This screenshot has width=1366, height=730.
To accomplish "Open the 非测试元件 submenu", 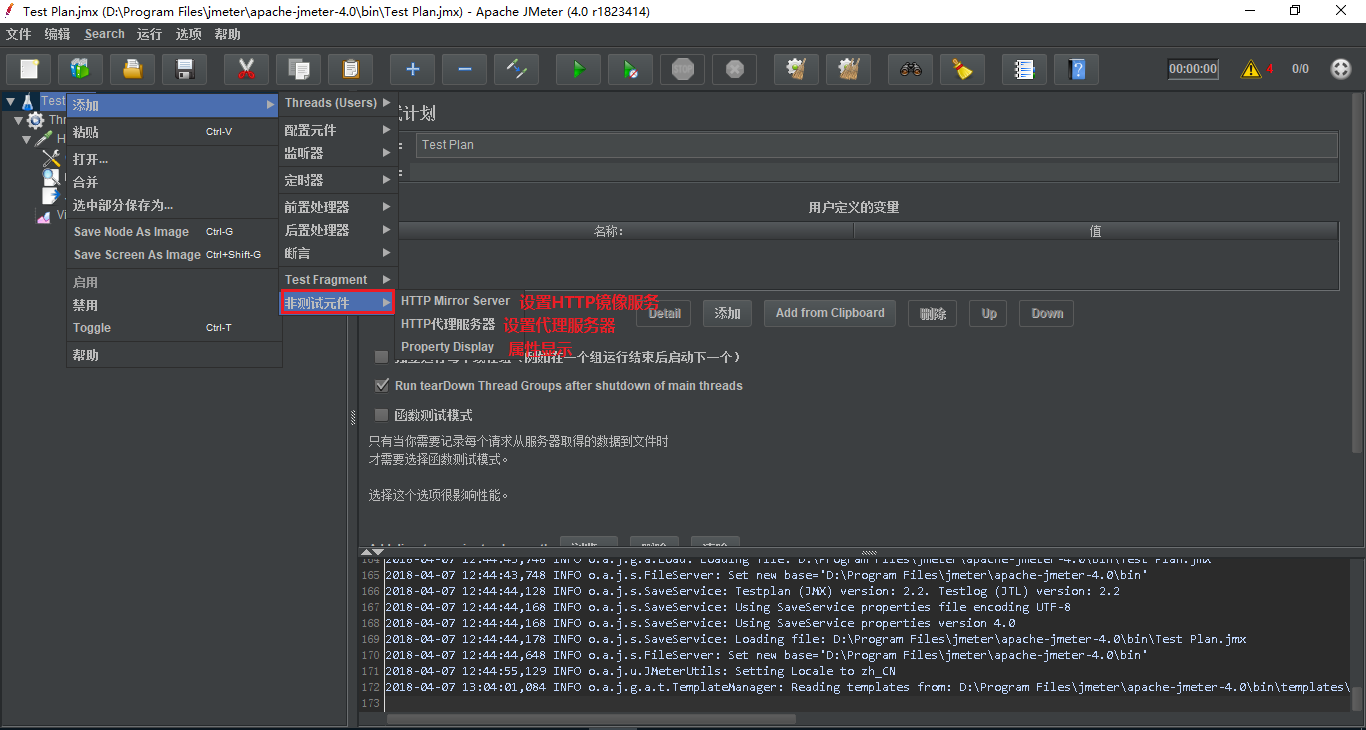I will click(338, 303).
